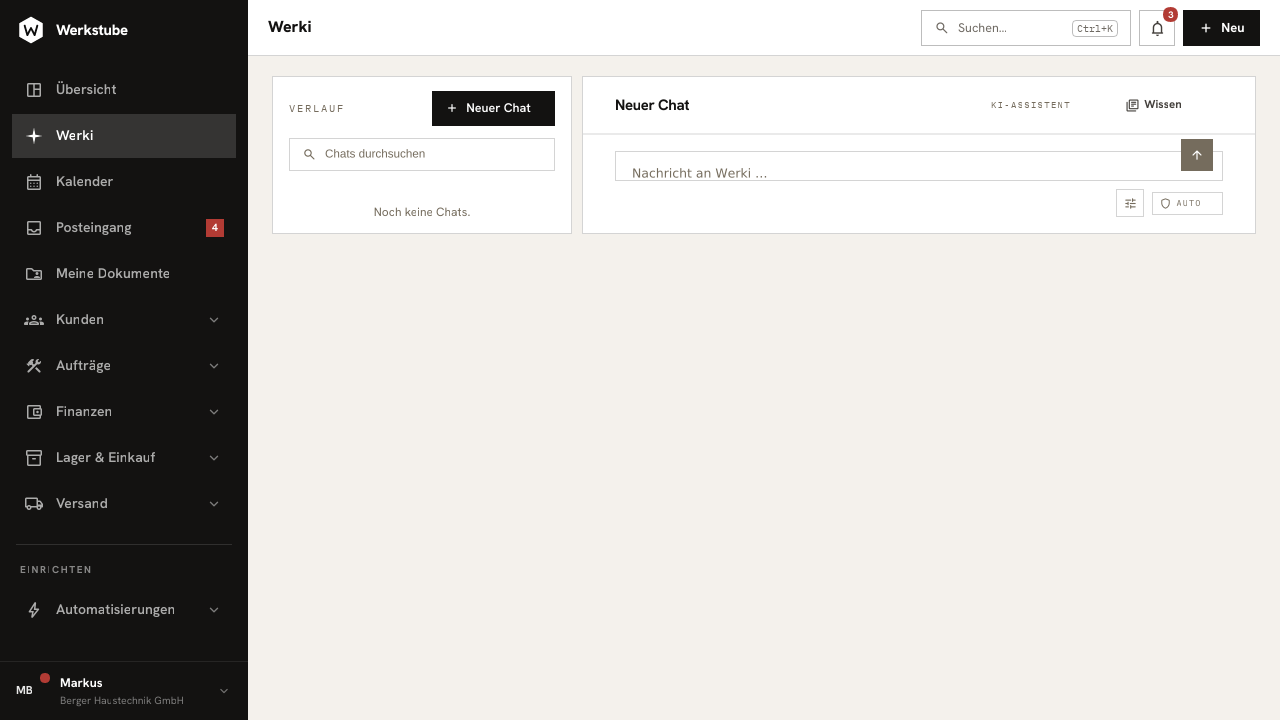Expand the Automatisierungen chevron
1280x720 pixels.
(x=214, y=610)
